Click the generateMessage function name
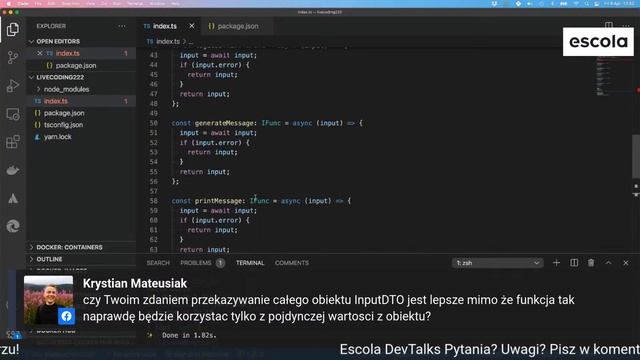 tap(224, 123)
